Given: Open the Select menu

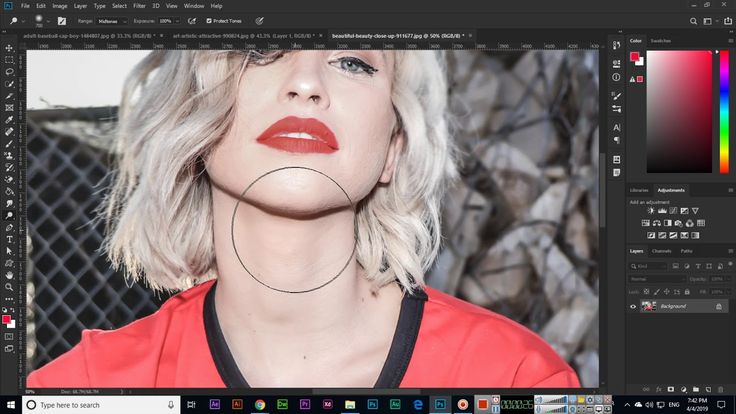Looking at the screenshot, I should 119,6.
